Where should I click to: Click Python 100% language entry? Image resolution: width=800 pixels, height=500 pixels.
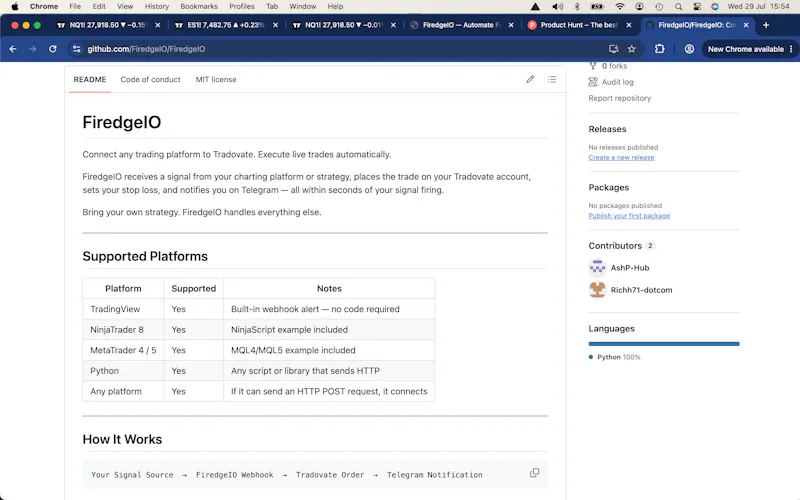click(x=614, y=357)
